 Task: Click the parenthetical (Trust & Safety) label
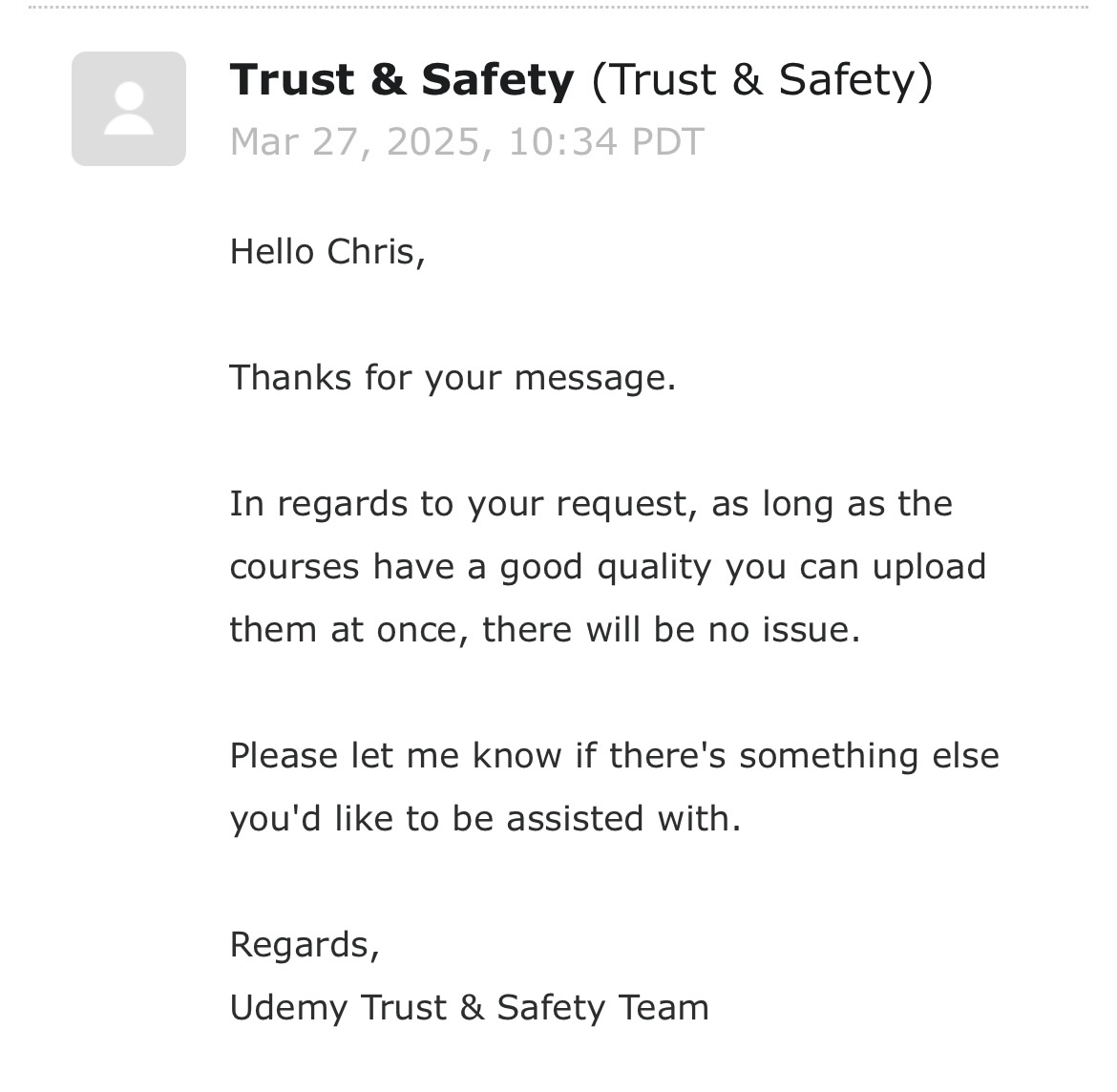[762, 80]
